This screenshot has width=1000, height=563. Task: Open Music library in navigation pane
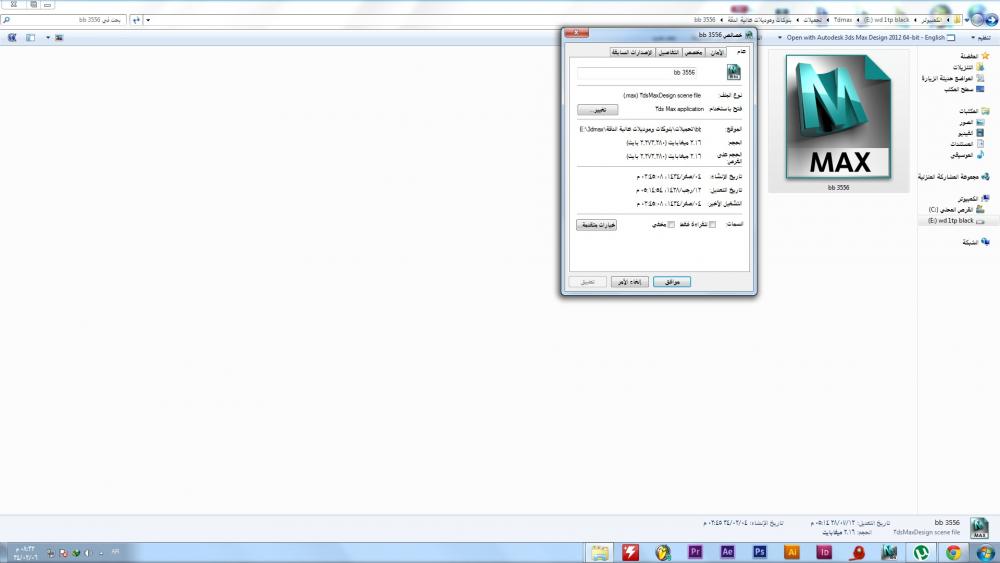point(967,154)
